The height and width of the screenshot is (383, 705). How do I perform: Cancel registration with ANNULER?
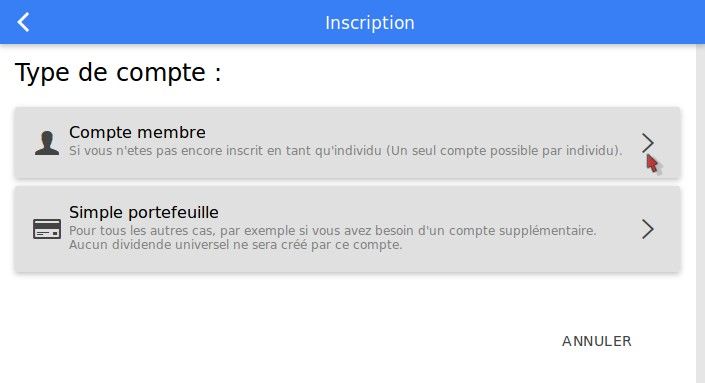pyautogui.click(x=597, y=341)
